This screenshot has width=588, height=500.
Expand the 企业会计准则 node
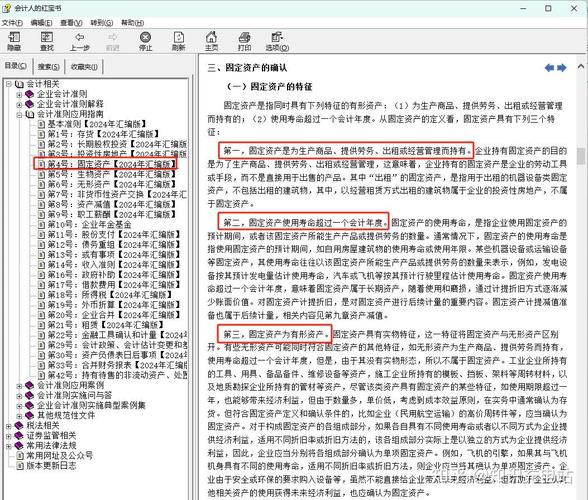pos(19,94)
